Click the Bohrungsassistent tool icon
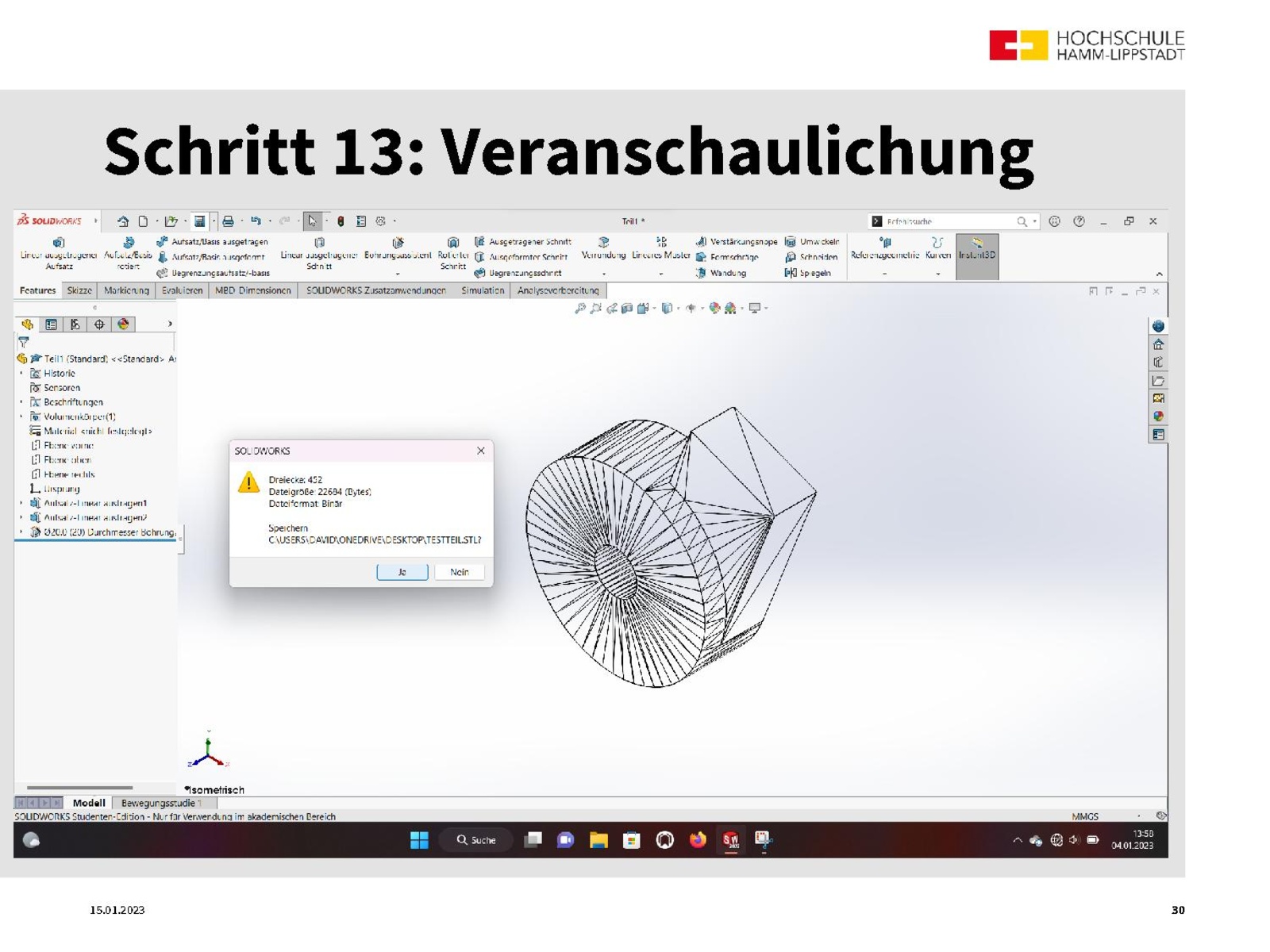The width and height of the screenshot is (1270, 952). 398,244
